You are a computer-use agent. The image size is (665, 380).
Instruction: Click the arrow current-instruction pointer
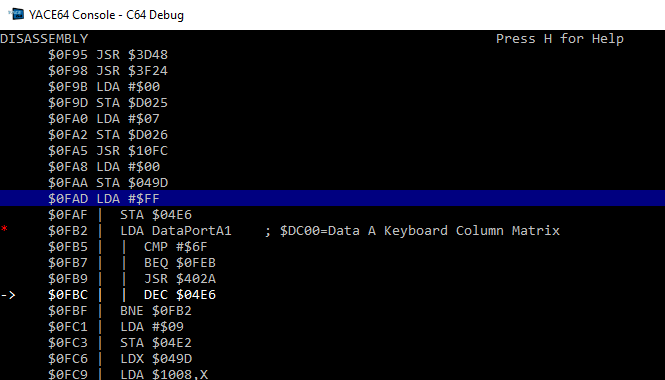(x=8, y=294)
